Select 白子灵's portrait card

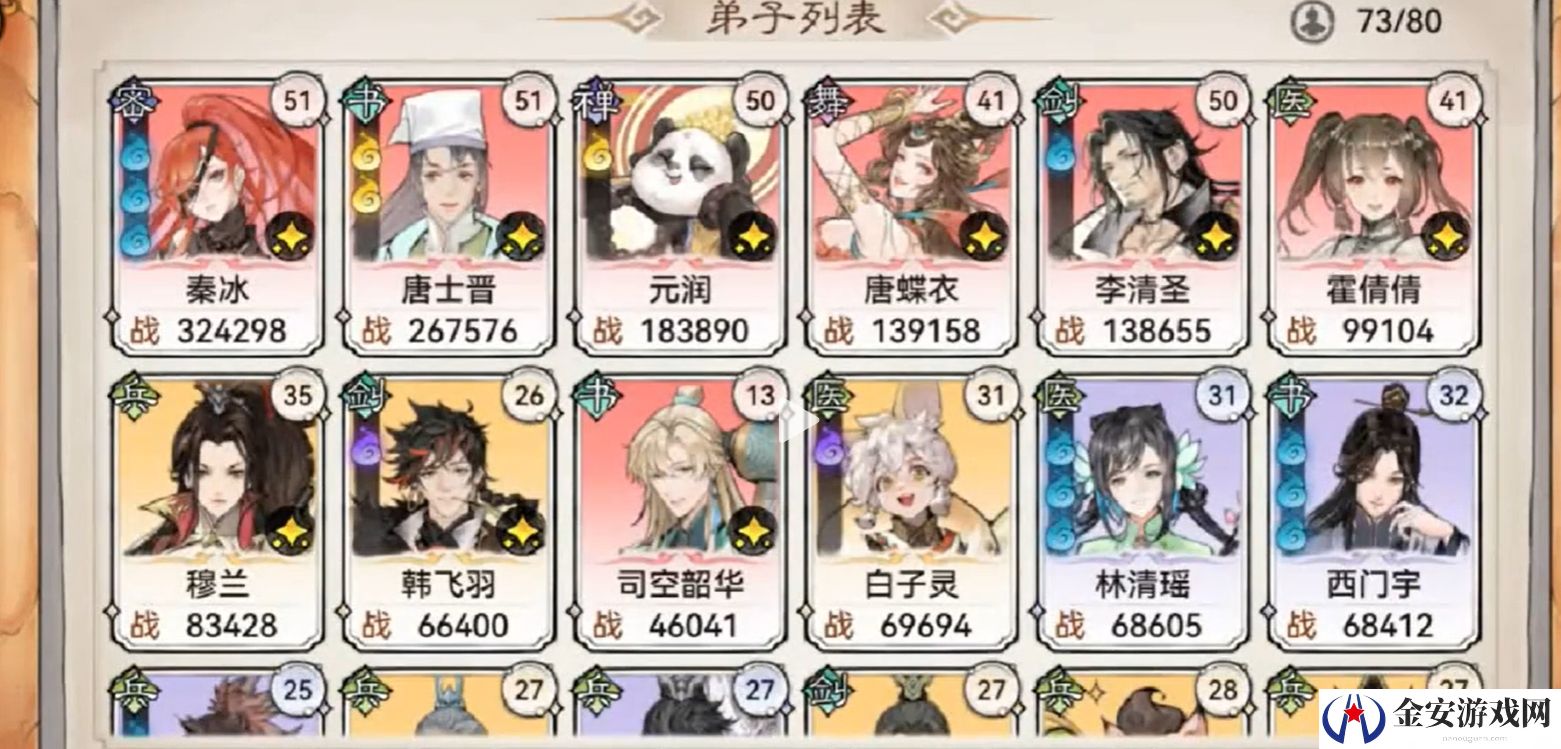[910, 470]
